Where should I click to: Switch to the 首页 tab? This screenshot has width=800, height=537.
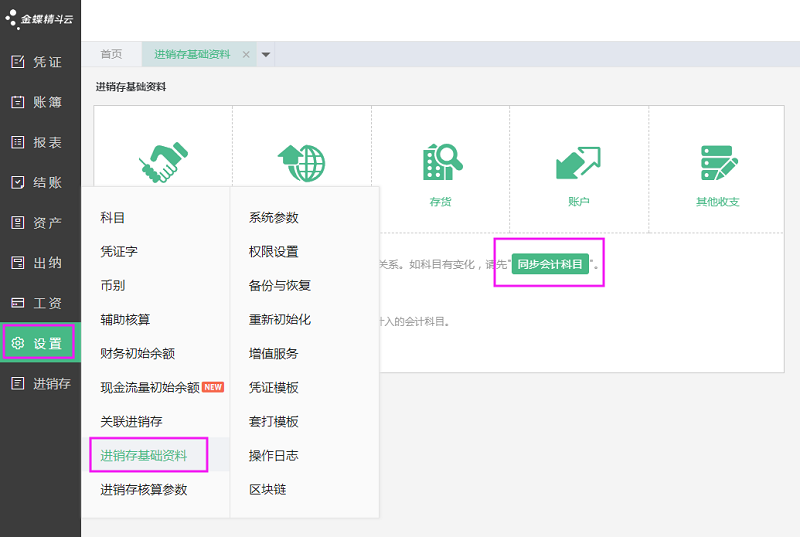pyautogui.click(x=111, y=55)
